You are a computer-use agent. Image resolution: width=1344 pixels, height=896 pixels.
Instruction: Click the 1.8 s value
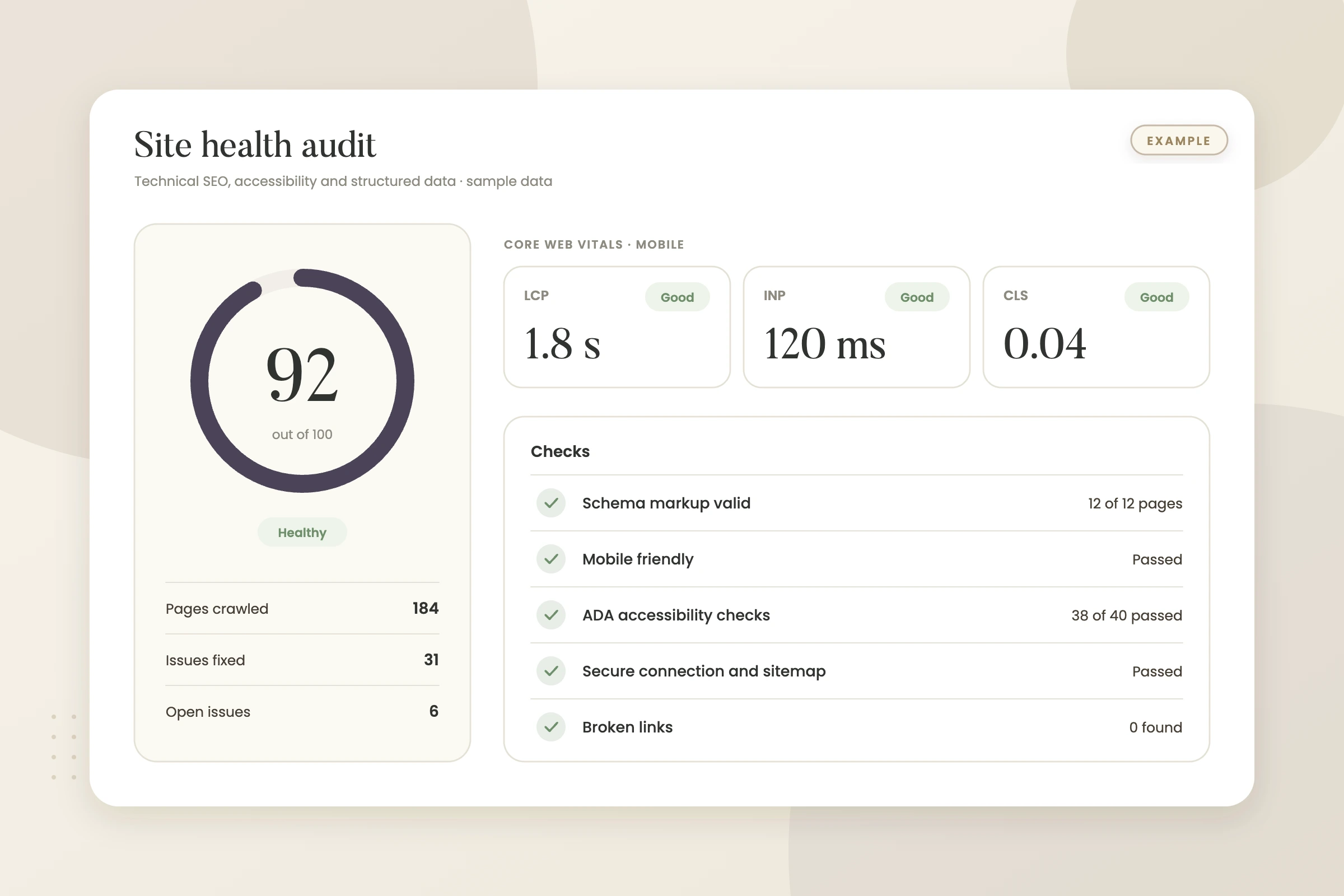coord(562,344)
